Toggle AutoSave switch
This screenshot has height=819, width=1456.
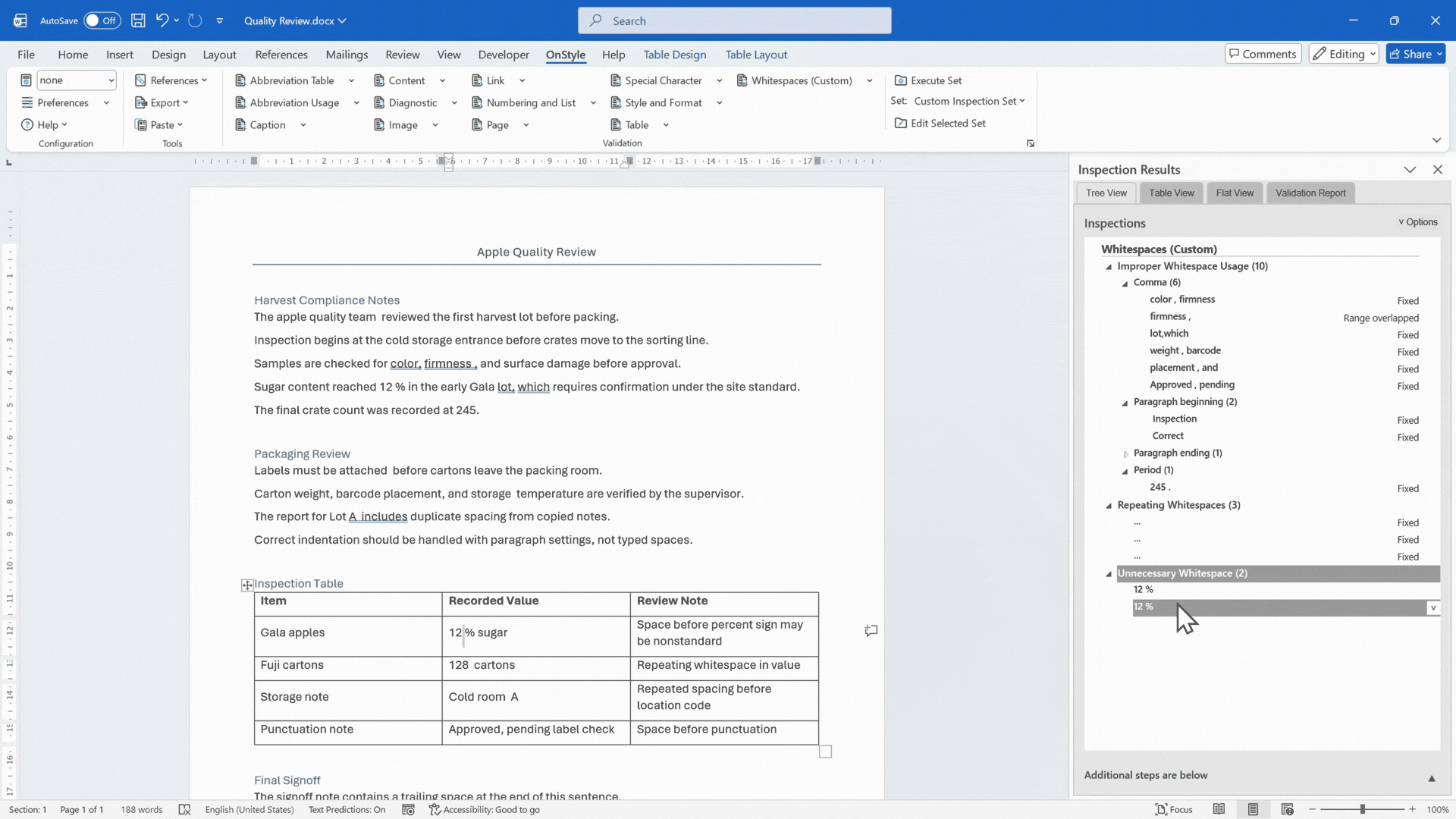102,20
